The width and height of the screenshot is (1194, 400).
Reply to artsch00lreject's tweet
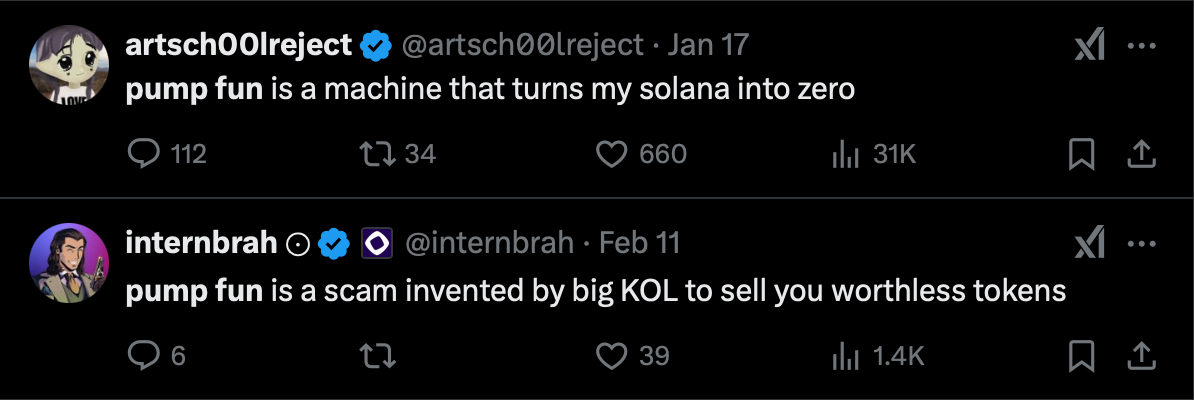pos(146,154)
